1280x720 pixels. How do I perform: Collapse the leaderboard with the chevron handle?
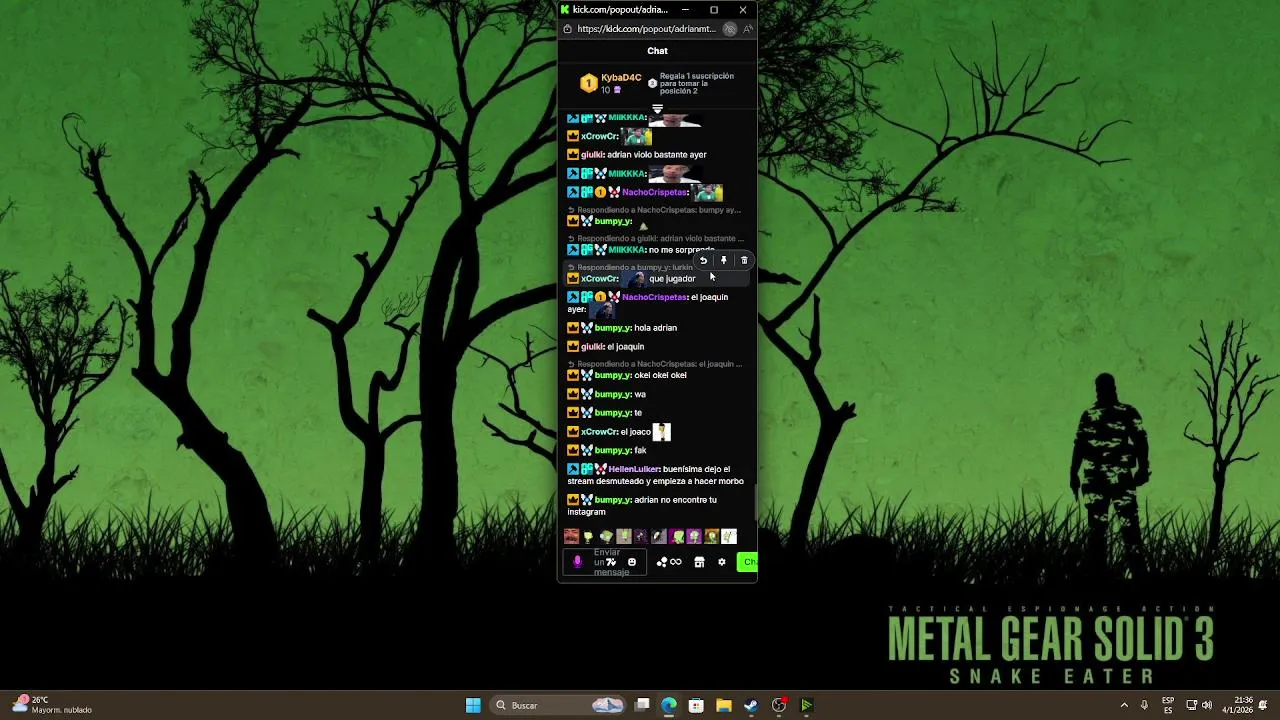tap(657, 109)
